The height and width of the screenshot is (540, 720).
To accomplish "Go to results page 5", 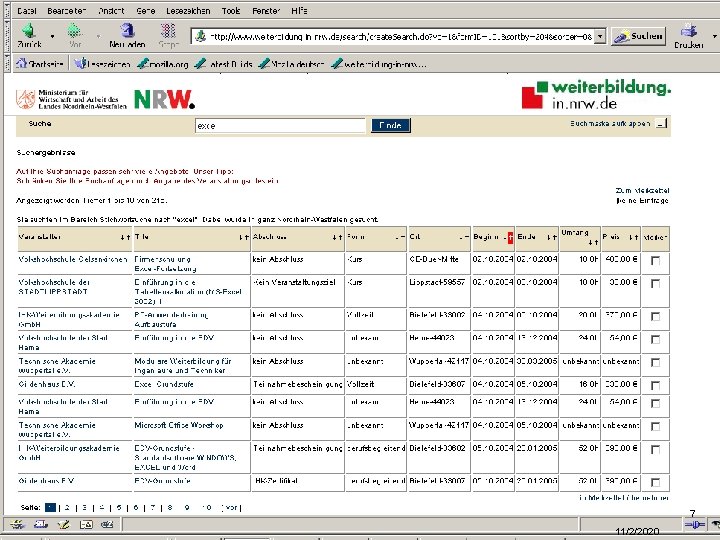I will pos(119,507).
